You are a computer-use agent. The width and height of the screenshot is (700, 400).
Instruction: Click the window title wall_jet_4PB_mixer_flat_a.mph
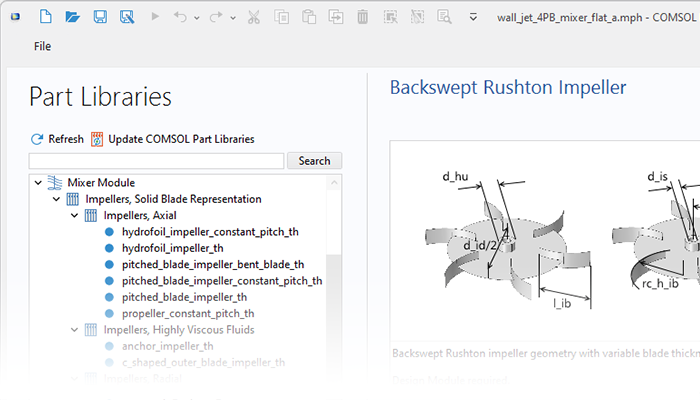pos(570,17)
